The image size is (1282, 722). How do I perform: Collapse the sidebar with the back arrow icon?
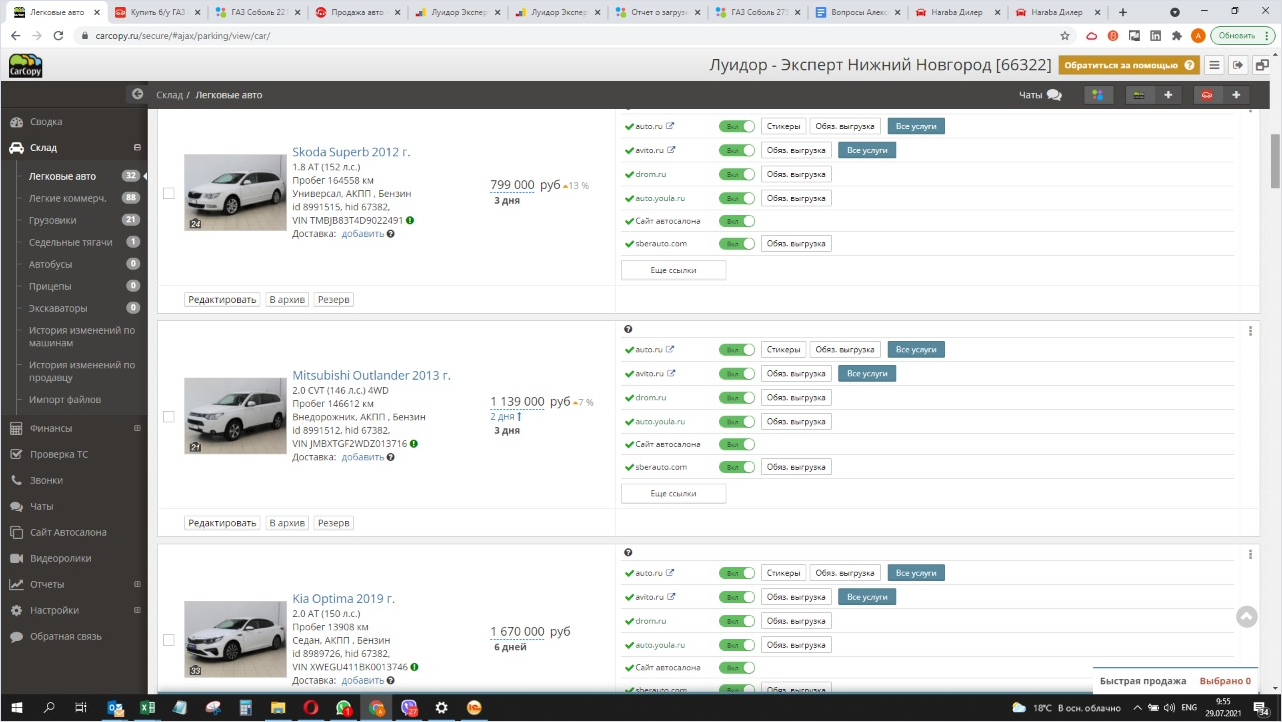point(137,94)
